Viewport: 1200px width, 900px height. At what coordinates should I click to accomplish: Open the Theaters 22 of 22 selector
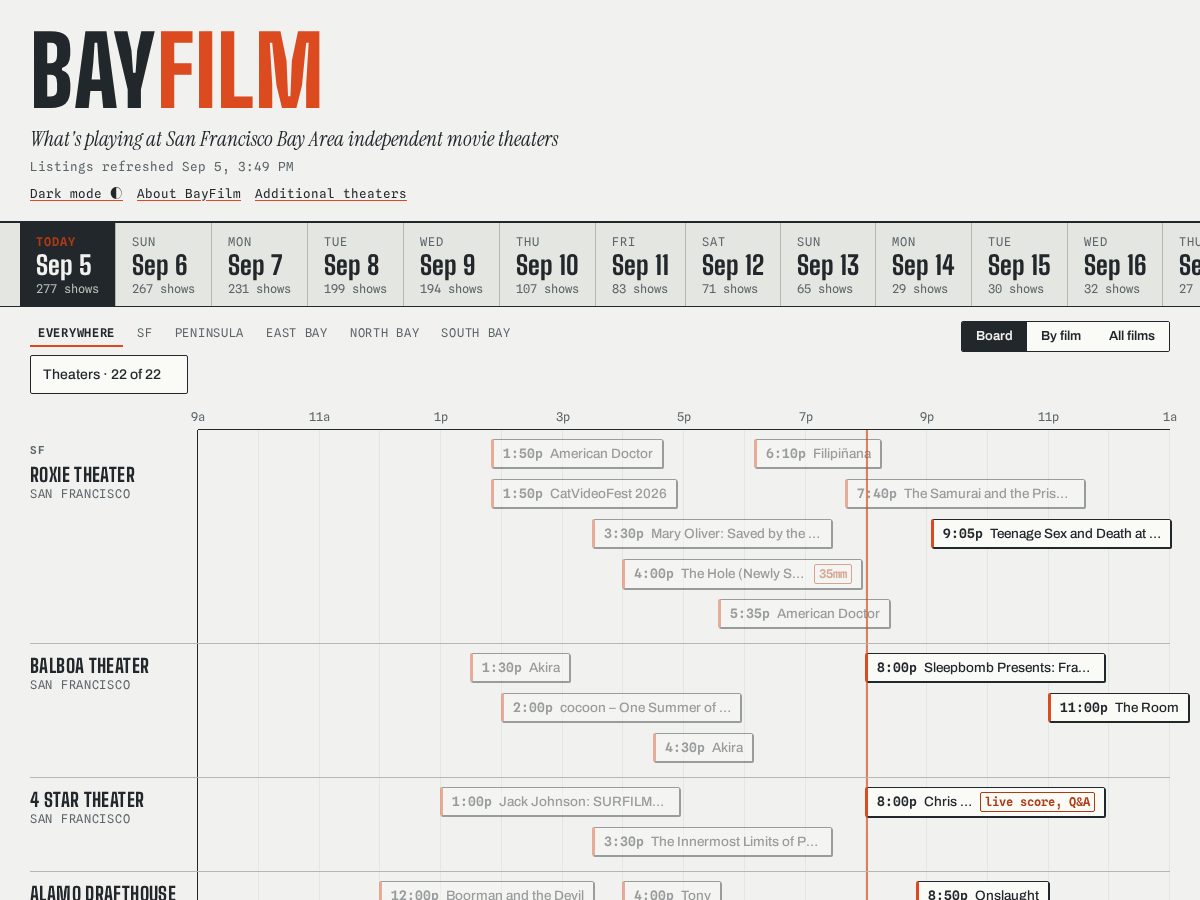click(x=109, y=374)
